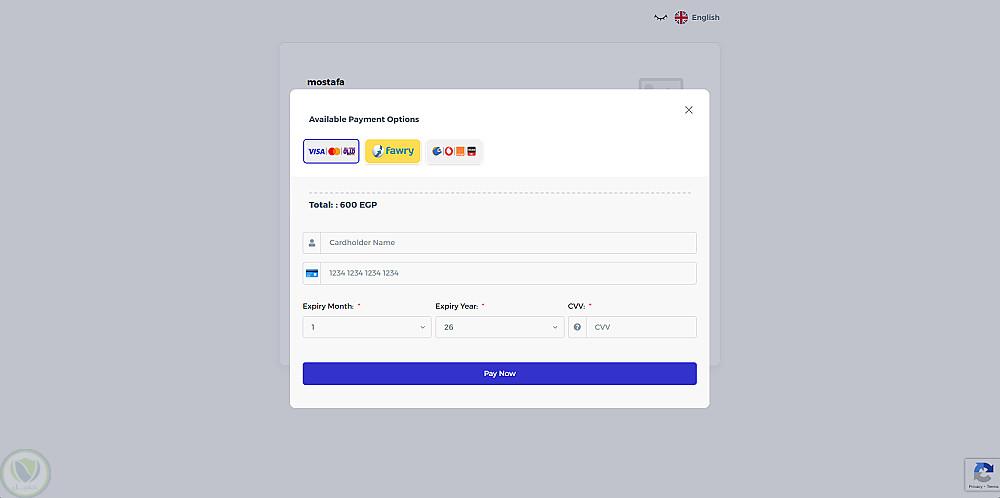1000x498 pixels.
Task: Click the person icon beside Cardholder Name
Action: (x=312, y=243)
